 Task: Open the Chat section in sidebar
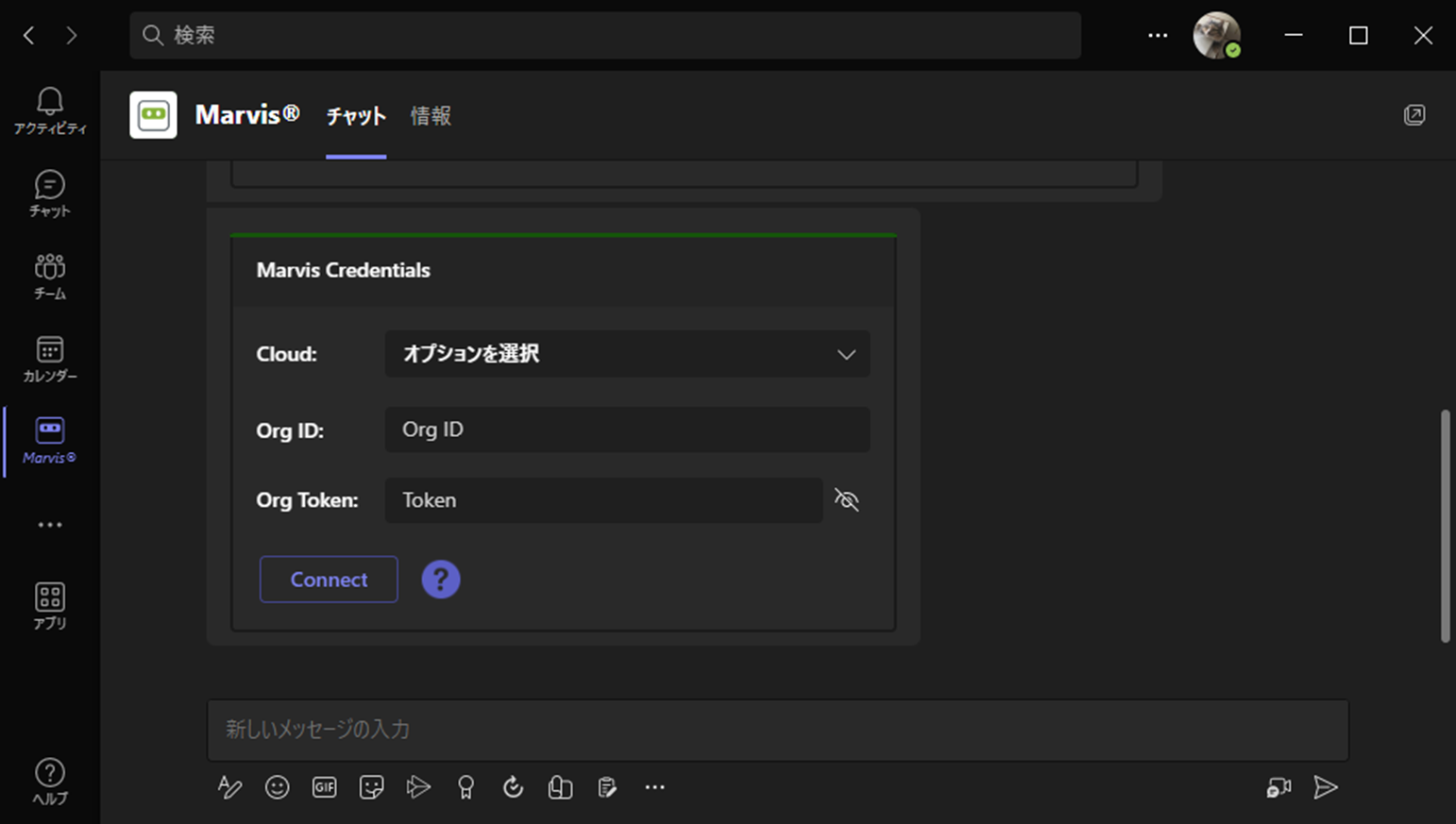click(x=49, y=193)
